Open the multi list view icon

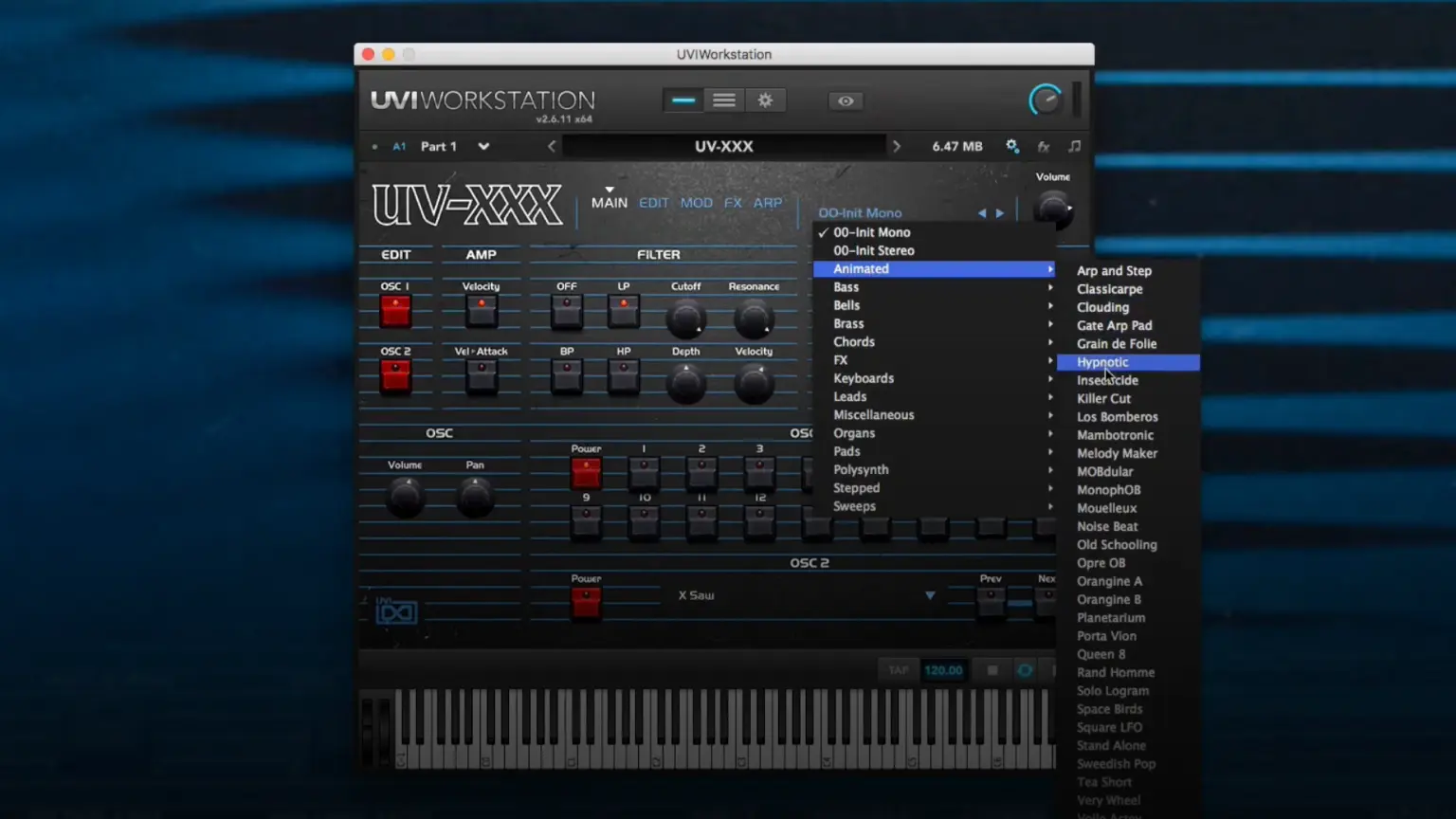pos(724,100)
